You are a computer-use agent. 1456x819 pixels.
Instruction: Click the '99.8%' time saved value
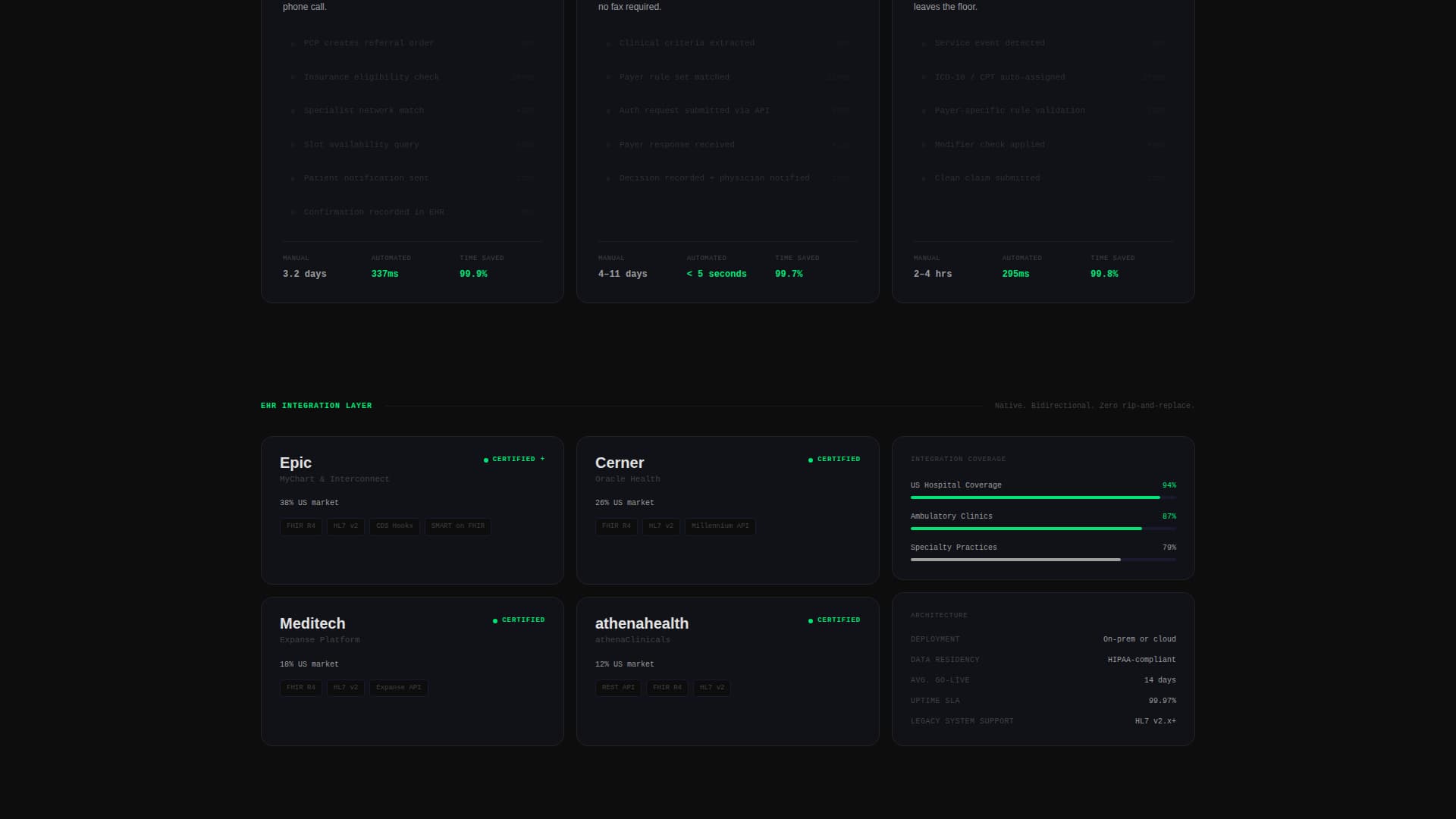pyautogui.click(x=1104, y=275)
